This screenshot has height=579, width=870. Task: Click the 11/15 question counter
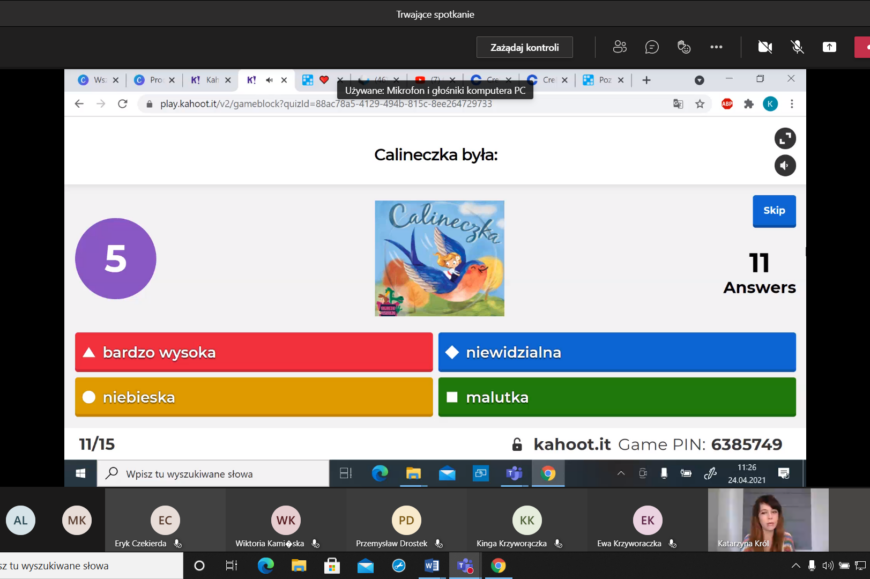point(97,444)
